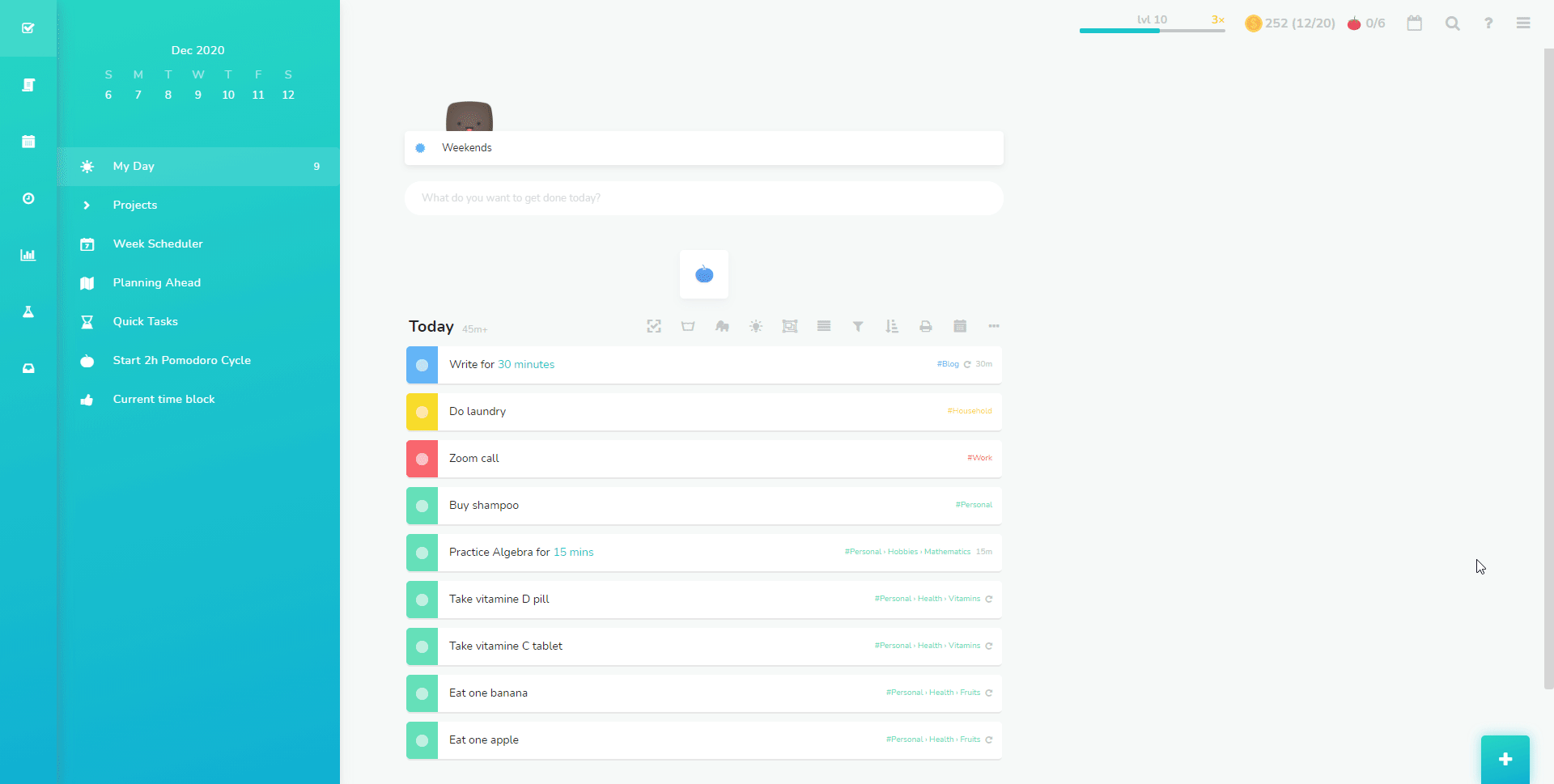This screenshot has width=1554, height=784.
Task: Click the plus add task button
Action: pyautogui.click(x=1505, y=759)
